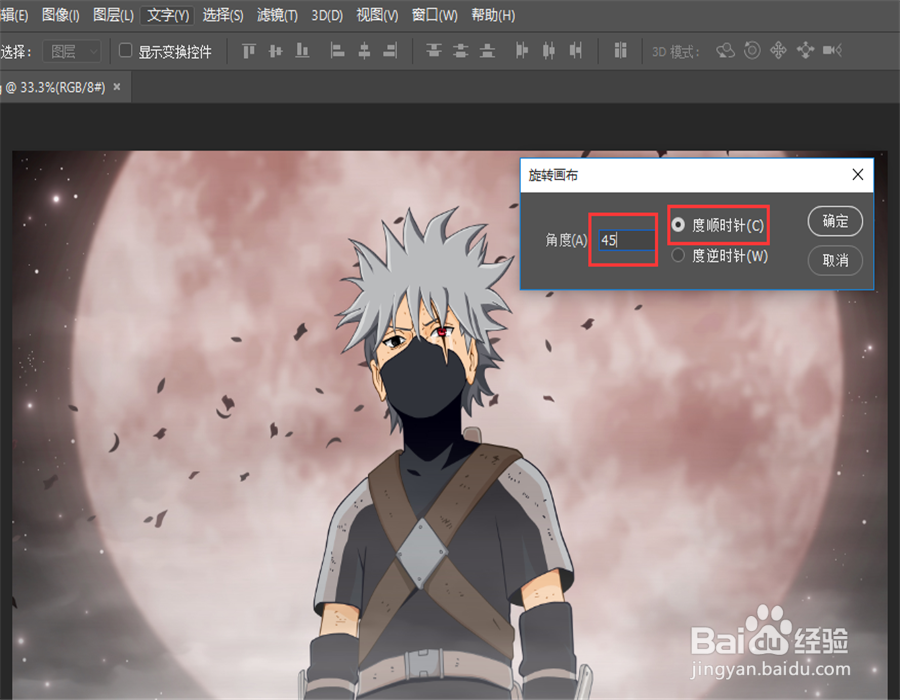Viewport: 900px width, 700px height.
Task: Select the 3D slide object icon
Action: (x=805, y=50)
